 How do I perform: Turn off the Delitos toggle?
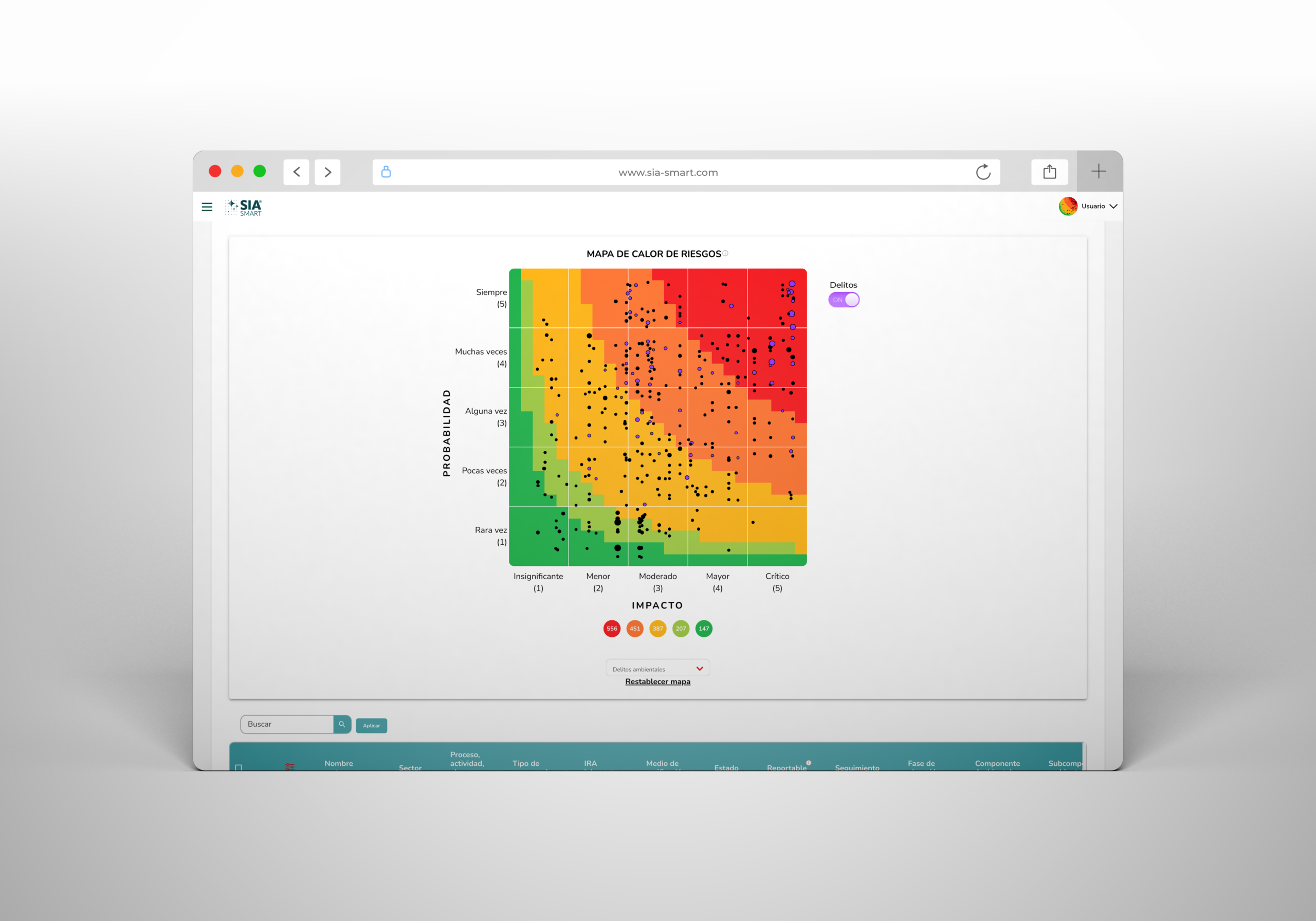coord(844,300)
